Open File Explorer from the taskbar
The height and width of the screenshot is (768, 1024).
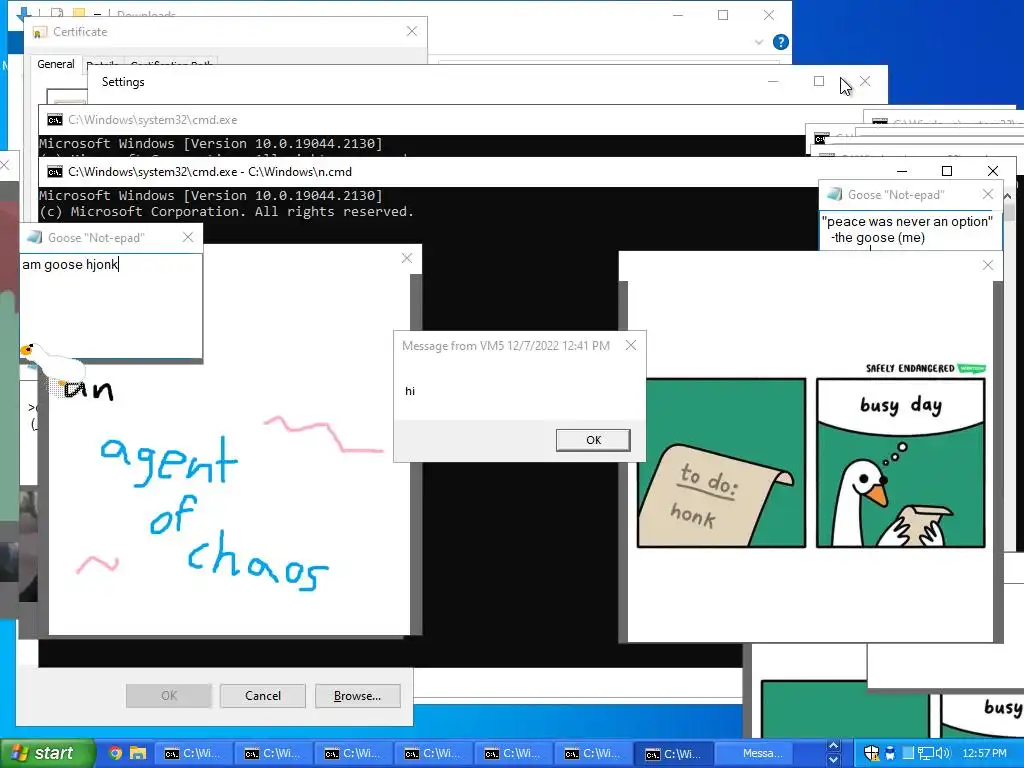[x=138, y=753]
